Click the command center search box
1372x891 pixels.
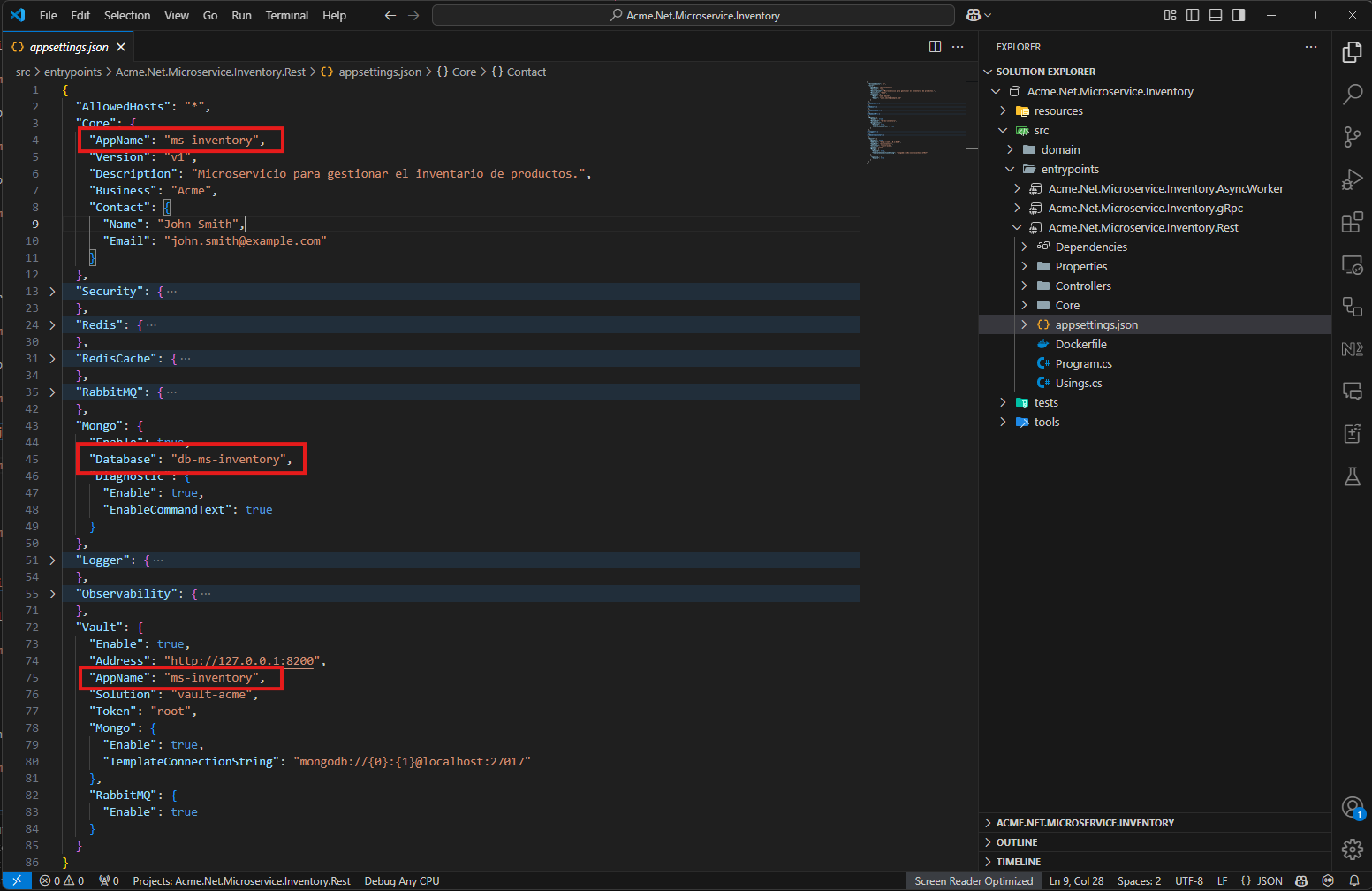pos(694,15)
